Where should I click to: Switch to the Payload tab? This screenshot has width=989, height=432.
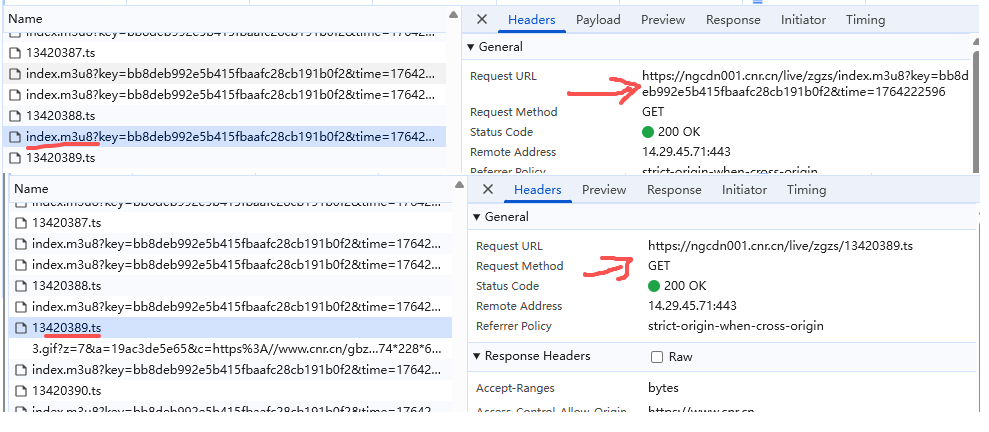pyautogui.click(x=598, y=20)
